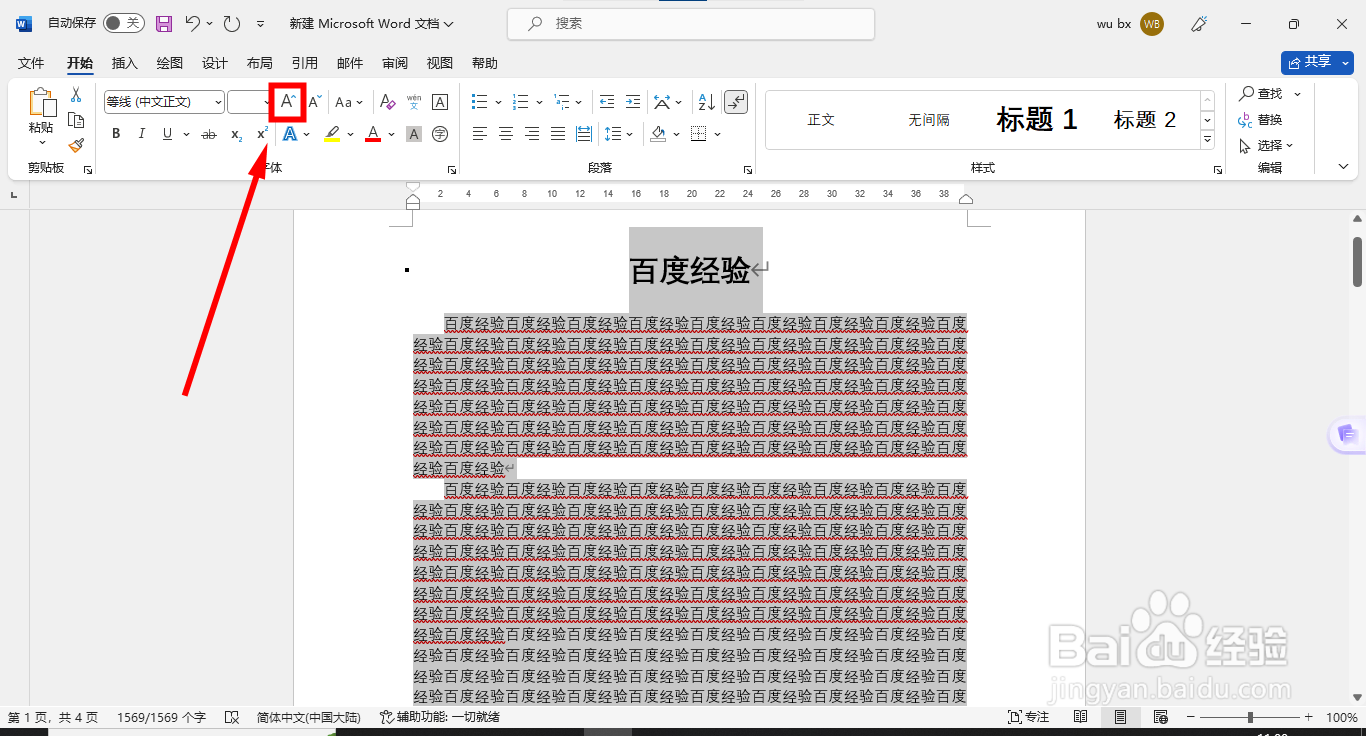Open the bullet list dropdown arrow
The image size is (1366, 736).
click(x=497, y=102)
